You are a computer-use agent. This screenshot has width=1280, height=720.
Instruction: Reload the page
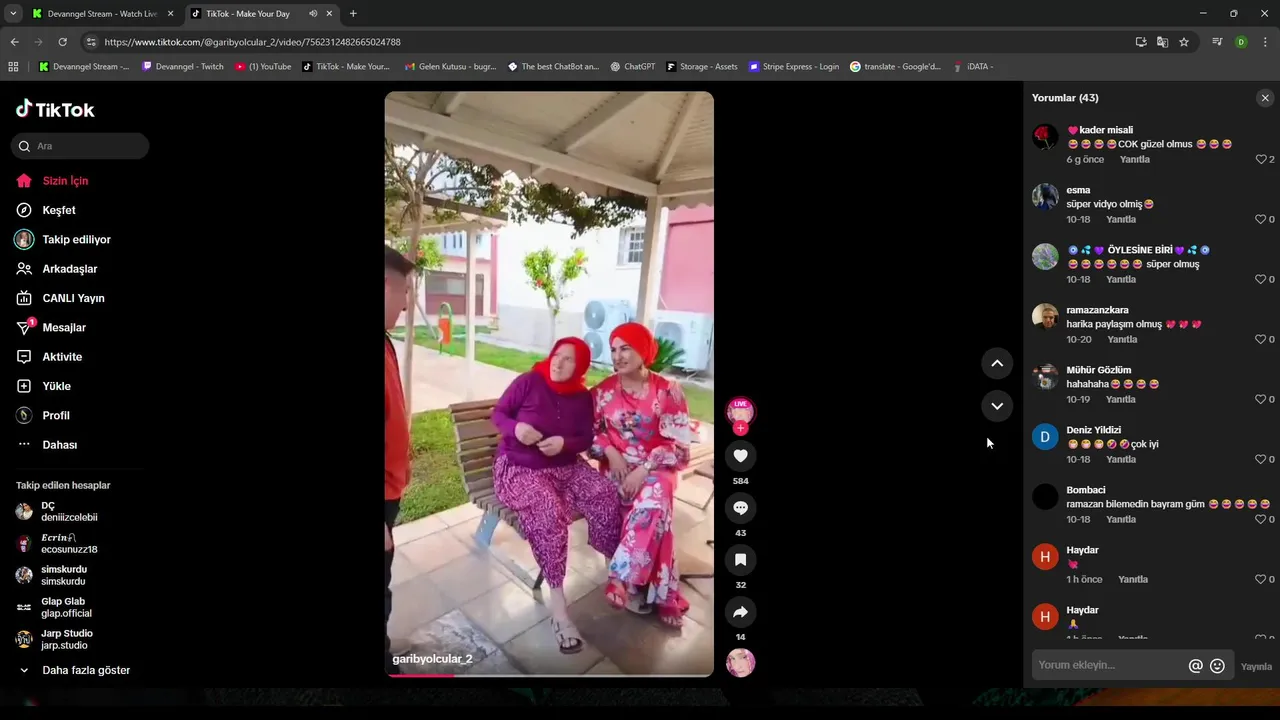coord(62,42)
